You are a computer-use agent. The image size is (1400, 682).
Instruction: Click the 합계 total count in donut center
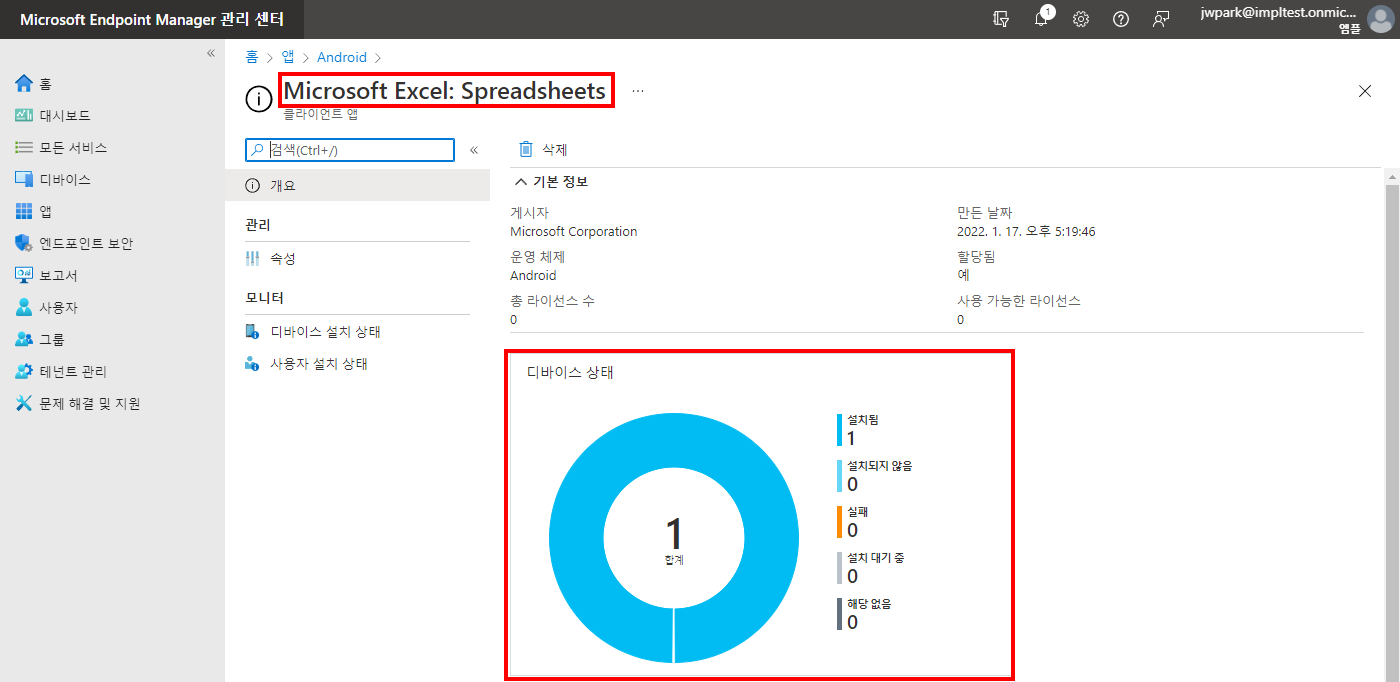[674, 540]
